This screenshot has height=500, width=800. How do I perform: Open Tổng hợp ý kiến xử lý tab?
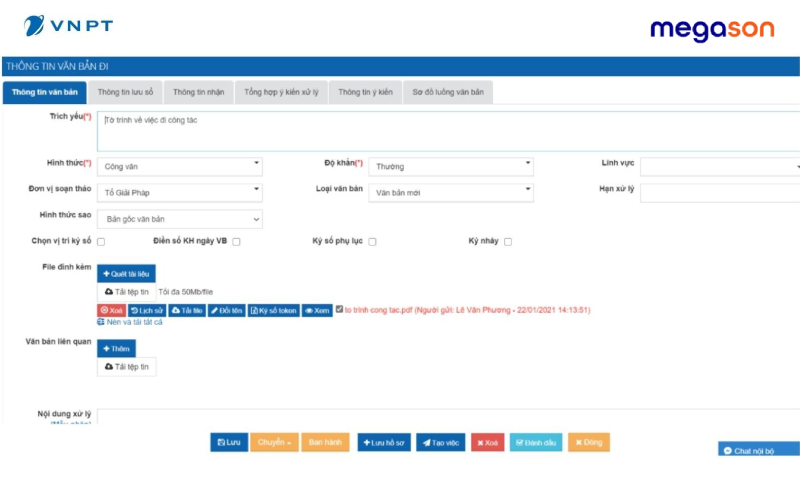click(x=281, y=92)
